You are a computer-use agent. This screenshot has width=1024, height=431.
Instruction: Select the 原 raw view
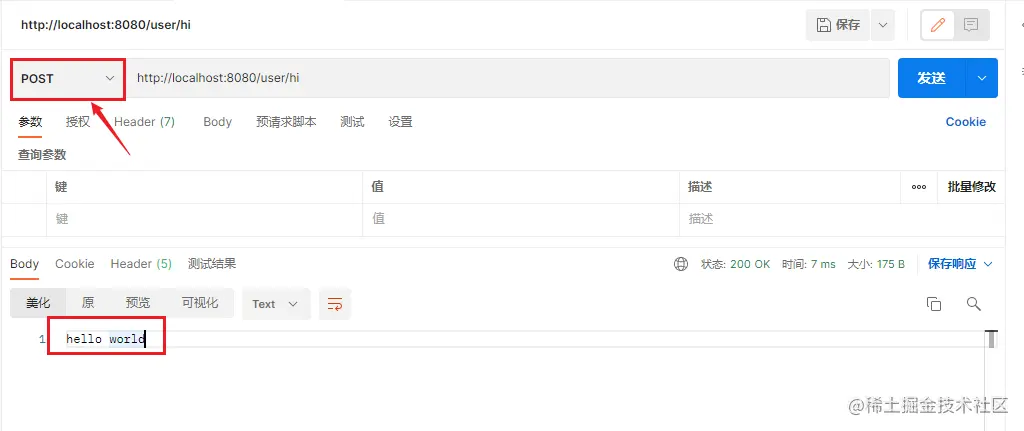coord(88,304)
